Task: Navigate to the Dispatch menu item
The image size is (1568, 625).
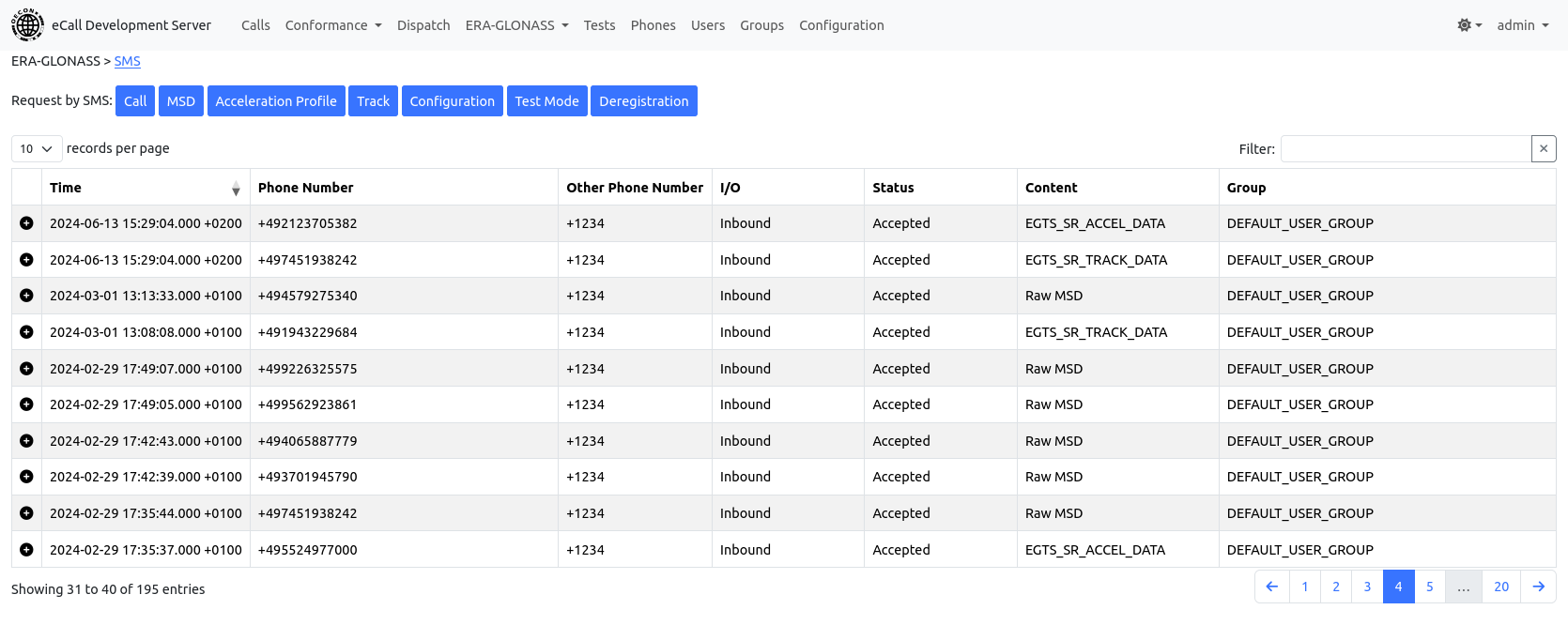Action: pos(423,25)
